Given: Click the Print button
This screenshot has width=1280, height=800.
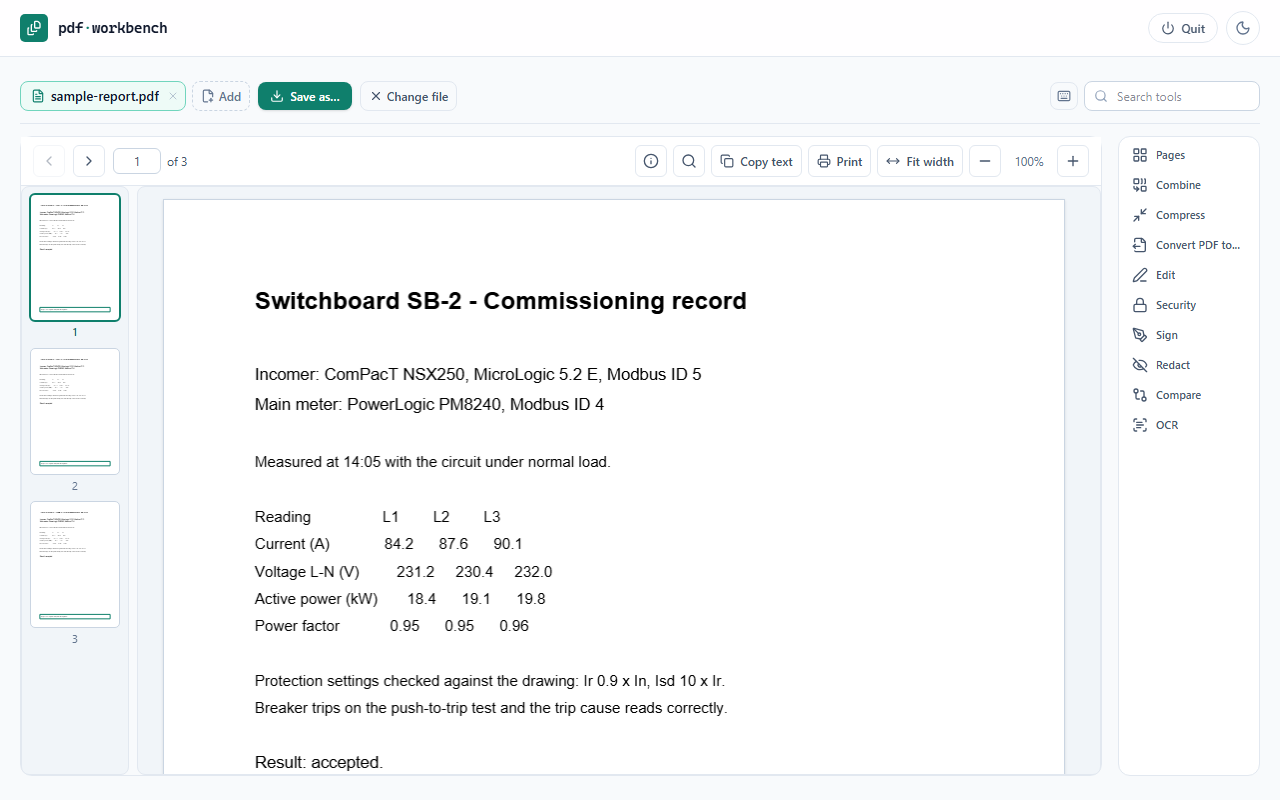Looking at the screenshot, I should [840, 161].
